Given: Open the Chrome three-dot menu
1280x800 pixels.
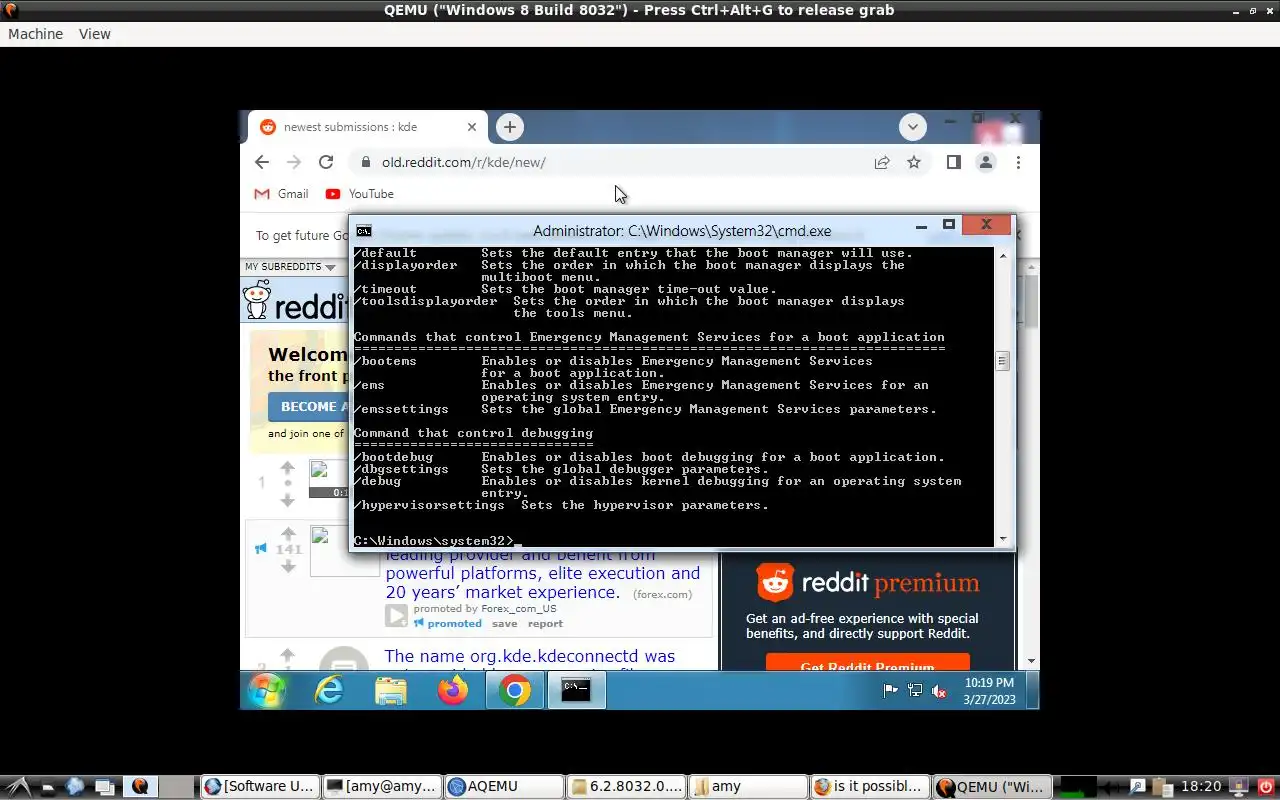Looking at the screenshot, I should tap(1018, 162).
